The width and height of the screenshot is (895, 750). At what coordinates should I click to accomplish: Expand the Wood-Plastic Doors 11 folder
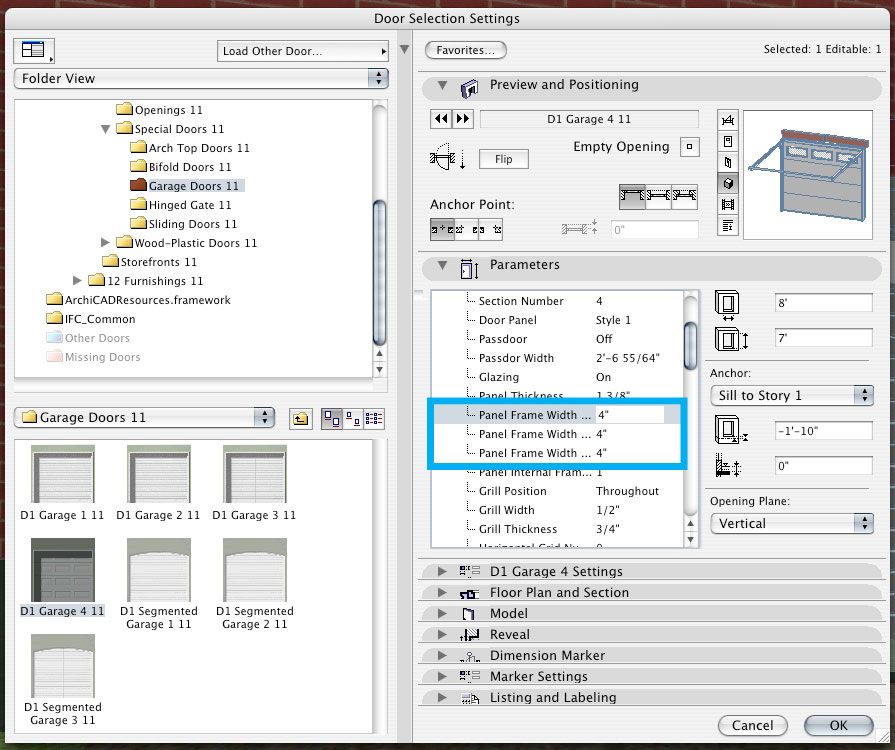pyautogui.click(x=106, y=243)
